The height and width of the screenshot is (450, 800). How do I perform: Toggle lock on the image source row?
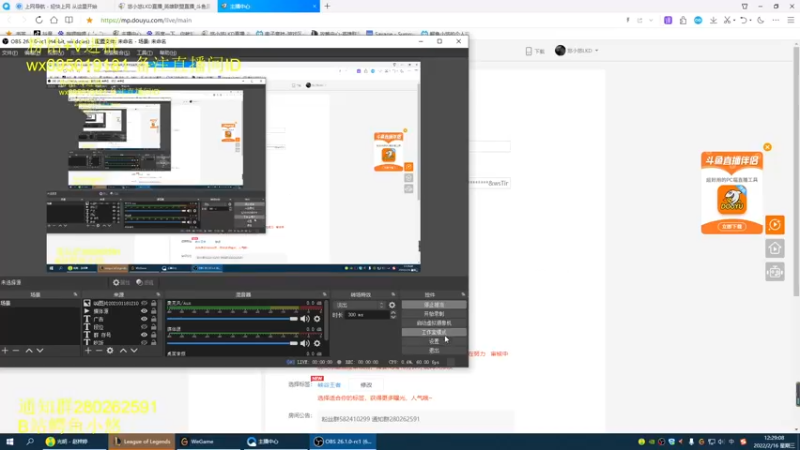(x=154, y=303)
